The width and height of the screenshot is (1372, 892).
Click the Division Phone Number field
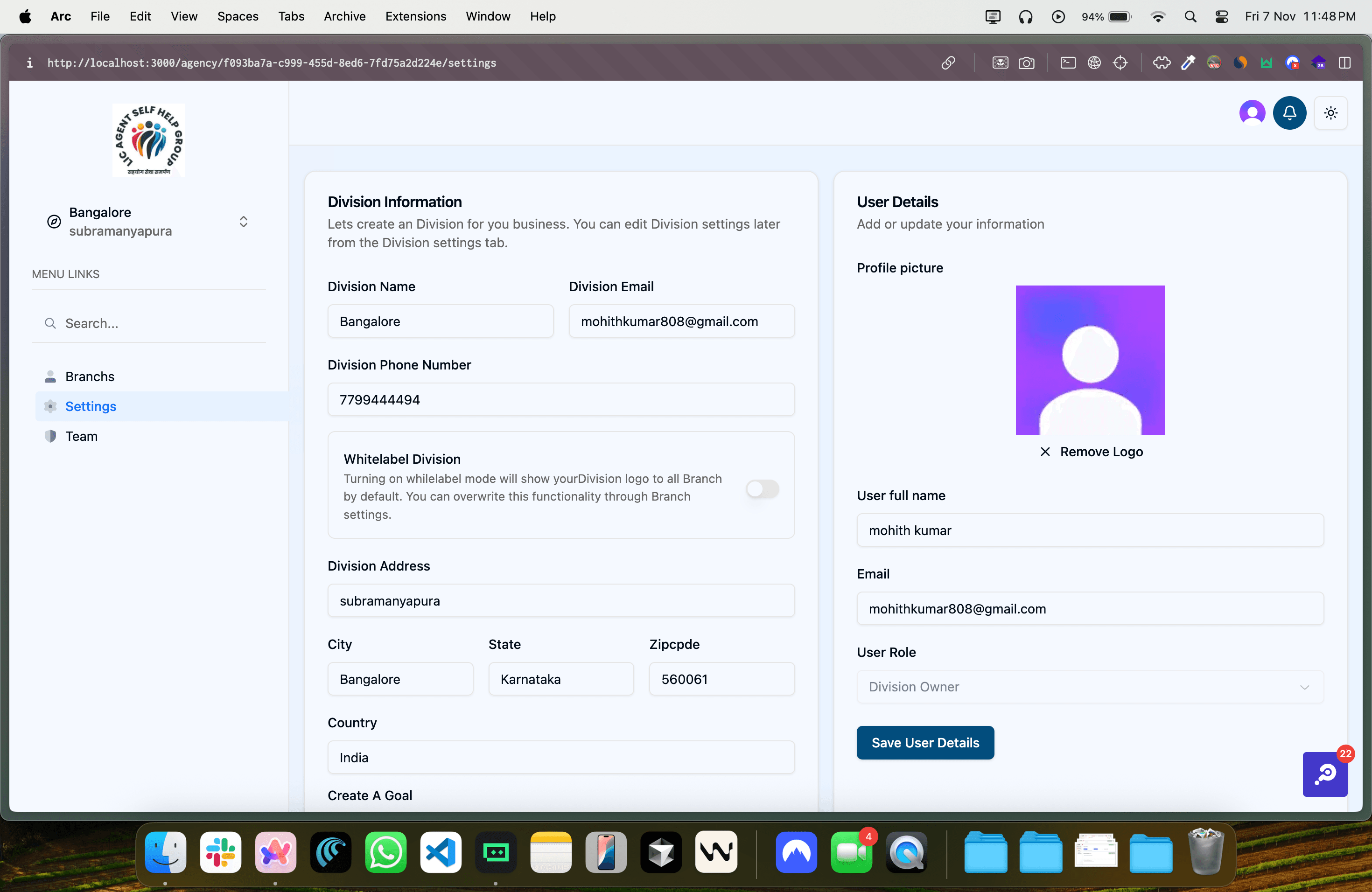pos(560,400)
